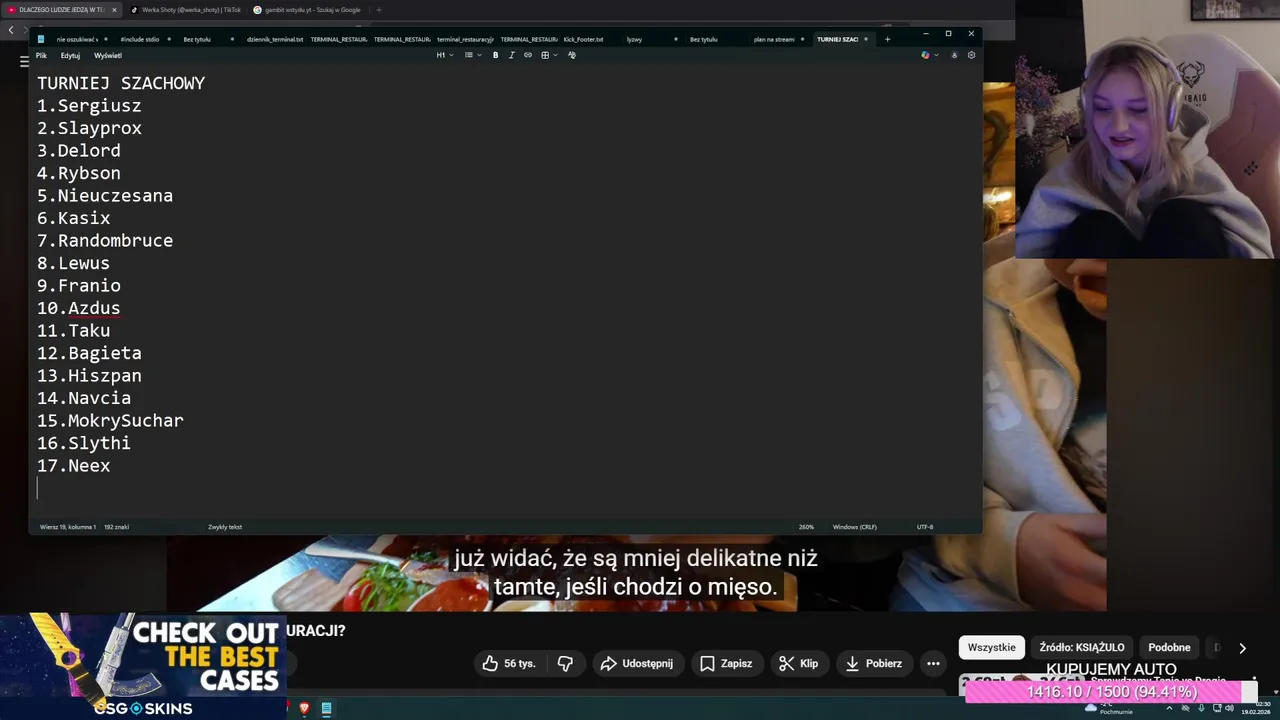The image size is (1280, 720).
Task: Click the Zapisz save button
Action: click(x=726, y=663)
